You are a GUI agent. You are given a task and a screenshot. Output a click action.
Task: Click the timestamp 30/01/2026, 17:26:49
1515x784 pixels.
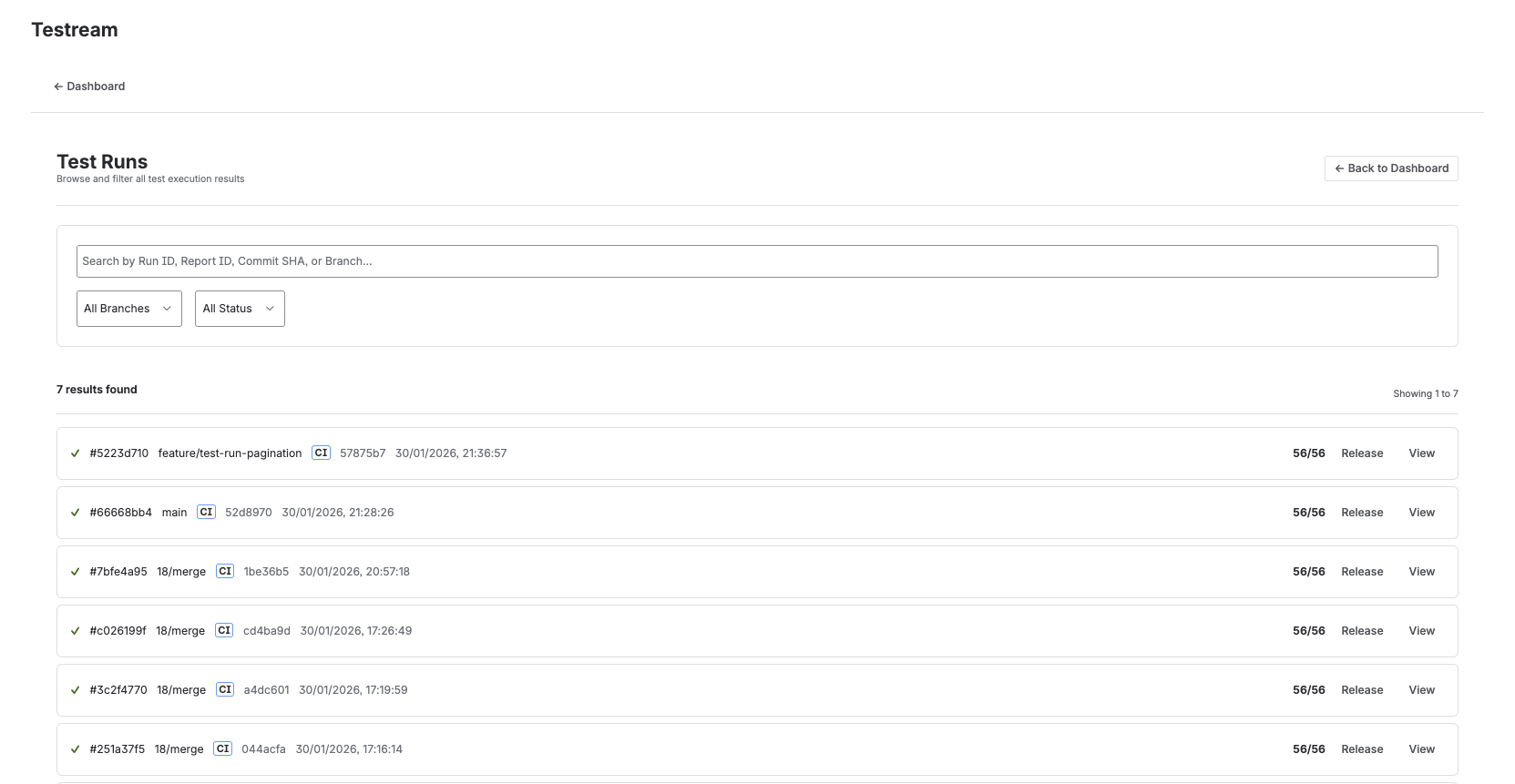click(356, 631)
